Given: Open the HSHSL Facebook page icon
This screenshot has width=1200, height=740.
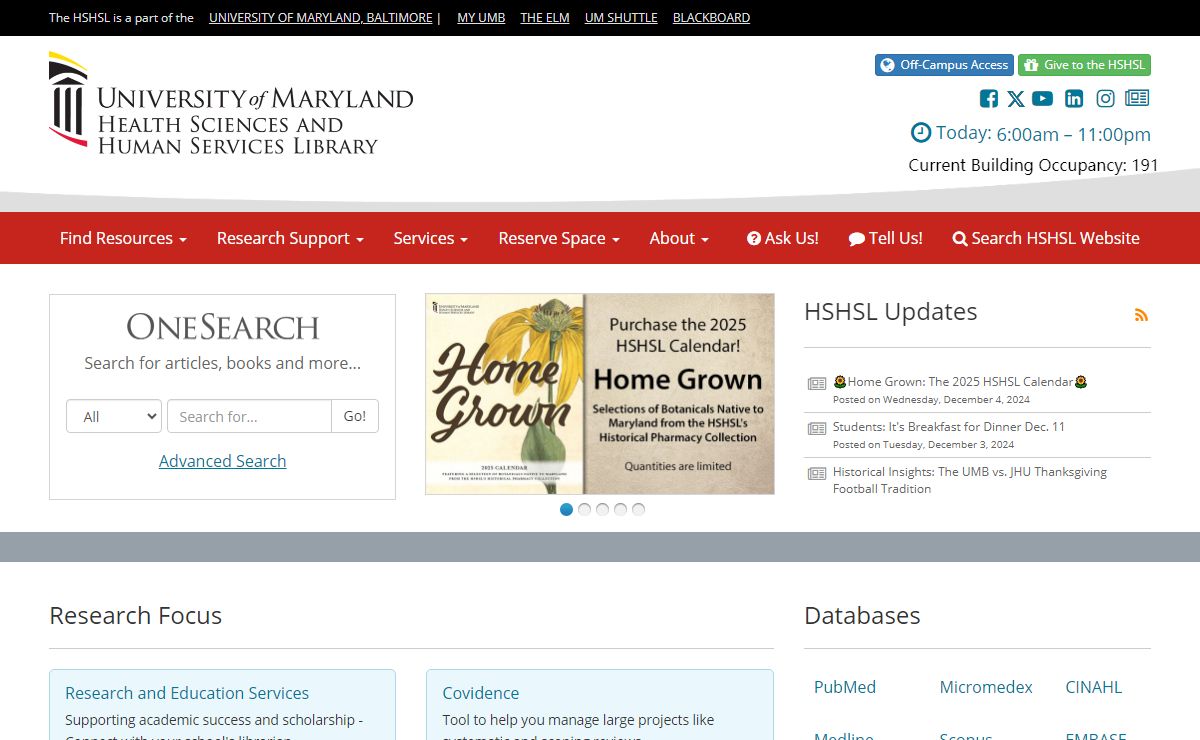Looking at the screenshot, I should pos(989,98).
